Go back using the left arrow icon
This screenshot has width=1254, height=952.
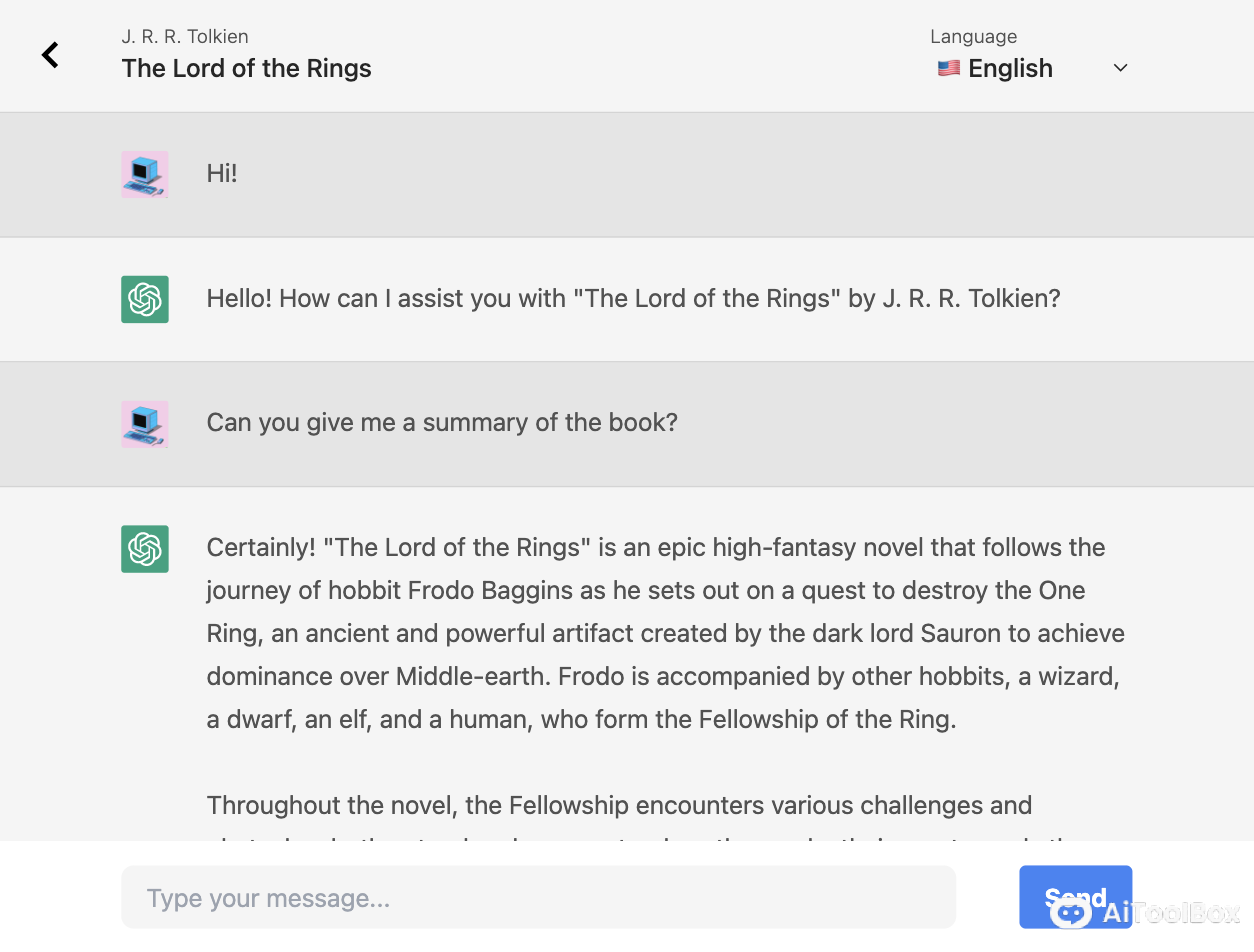(50, 55)
